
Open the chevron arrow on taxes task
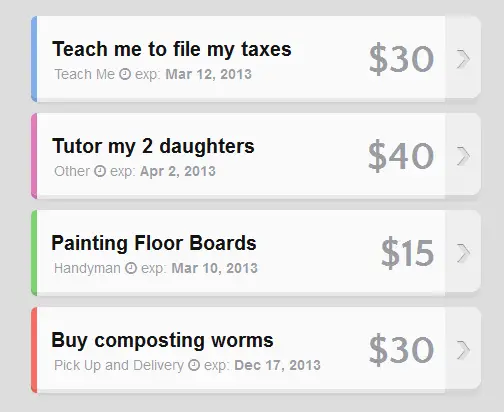coord(463,59)
